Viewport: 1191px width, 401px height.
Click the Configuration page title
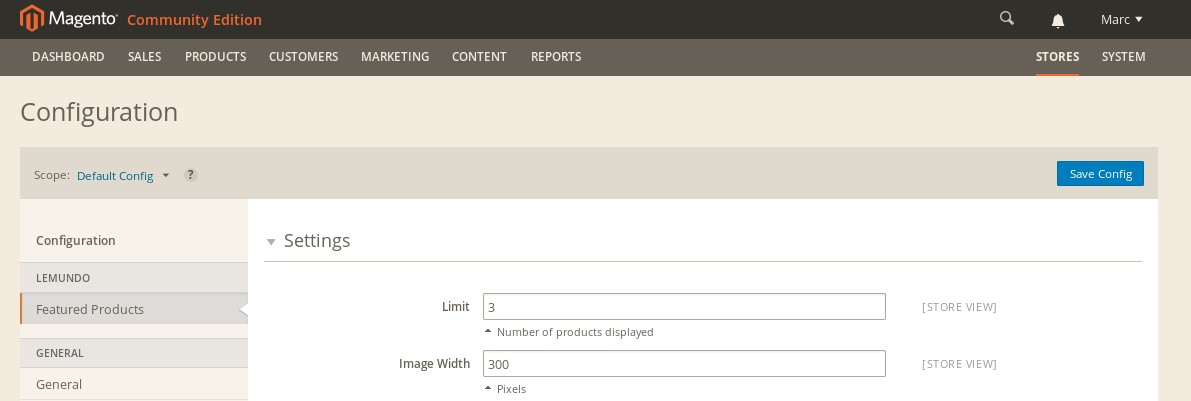click(99, 112)
